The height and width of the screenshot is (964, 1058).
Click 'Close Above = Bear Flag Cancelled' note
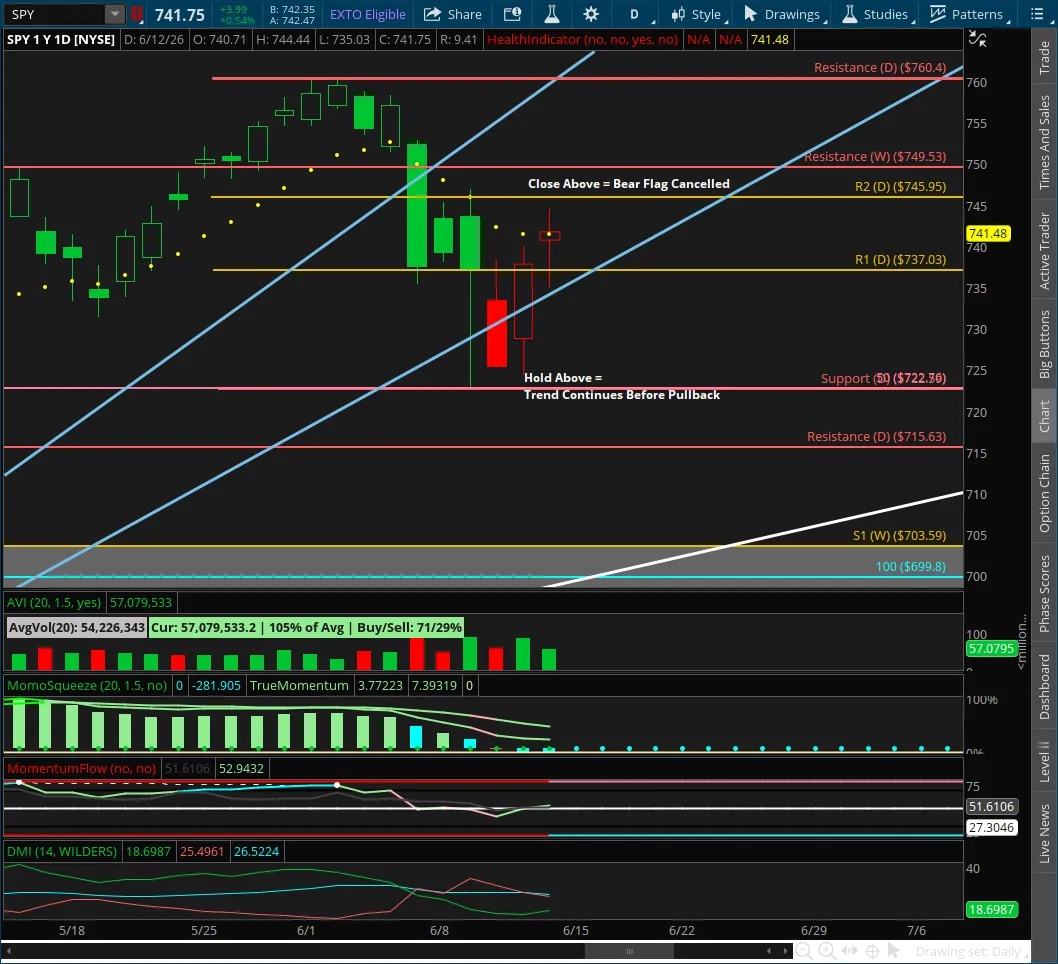pyautogui.click(x=629, y=183)
